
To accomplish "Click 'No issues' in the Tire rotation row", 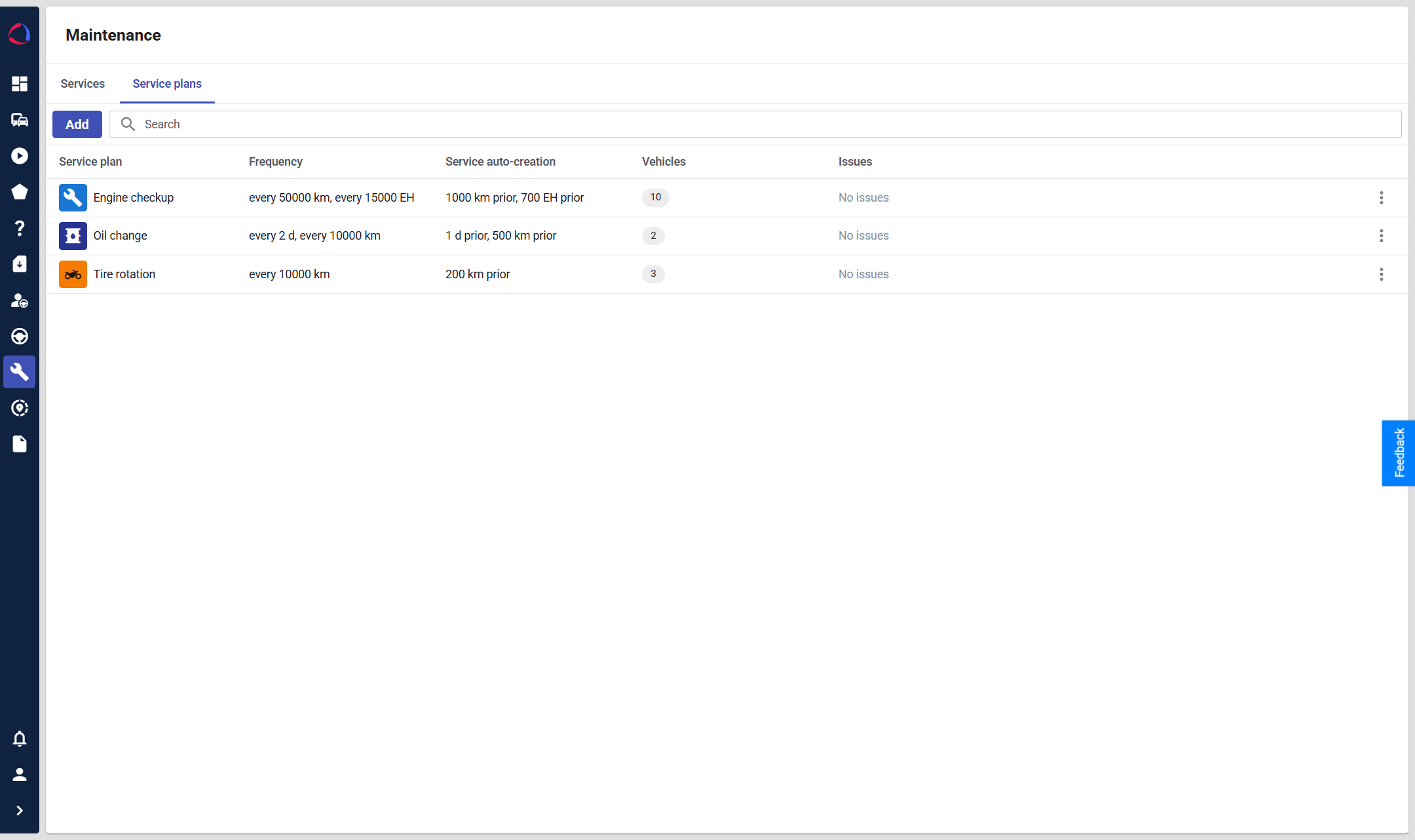I will (x=863, y=274).
